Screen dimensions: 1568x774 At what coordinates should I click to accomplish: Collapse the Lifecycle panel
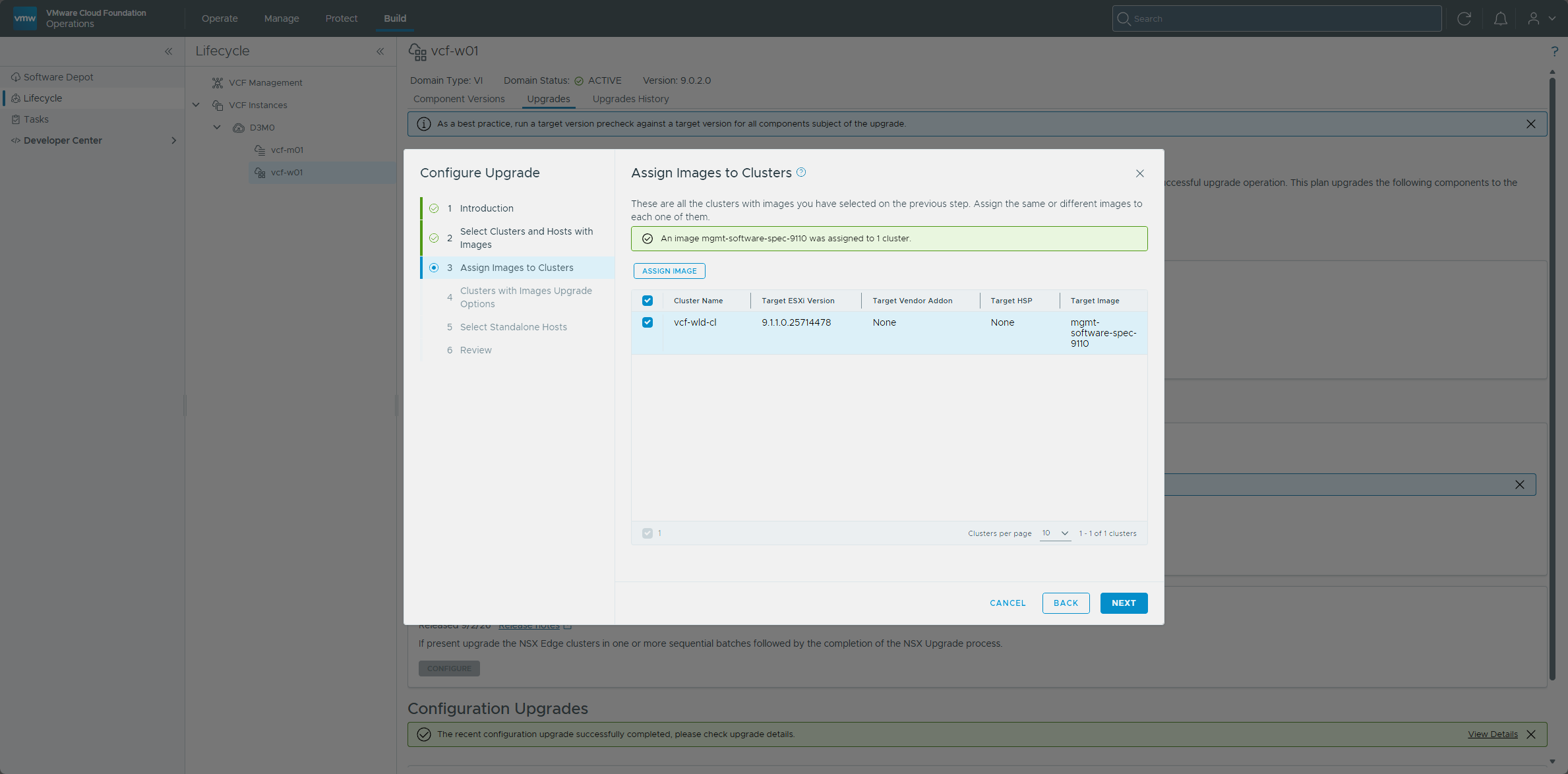380,51
